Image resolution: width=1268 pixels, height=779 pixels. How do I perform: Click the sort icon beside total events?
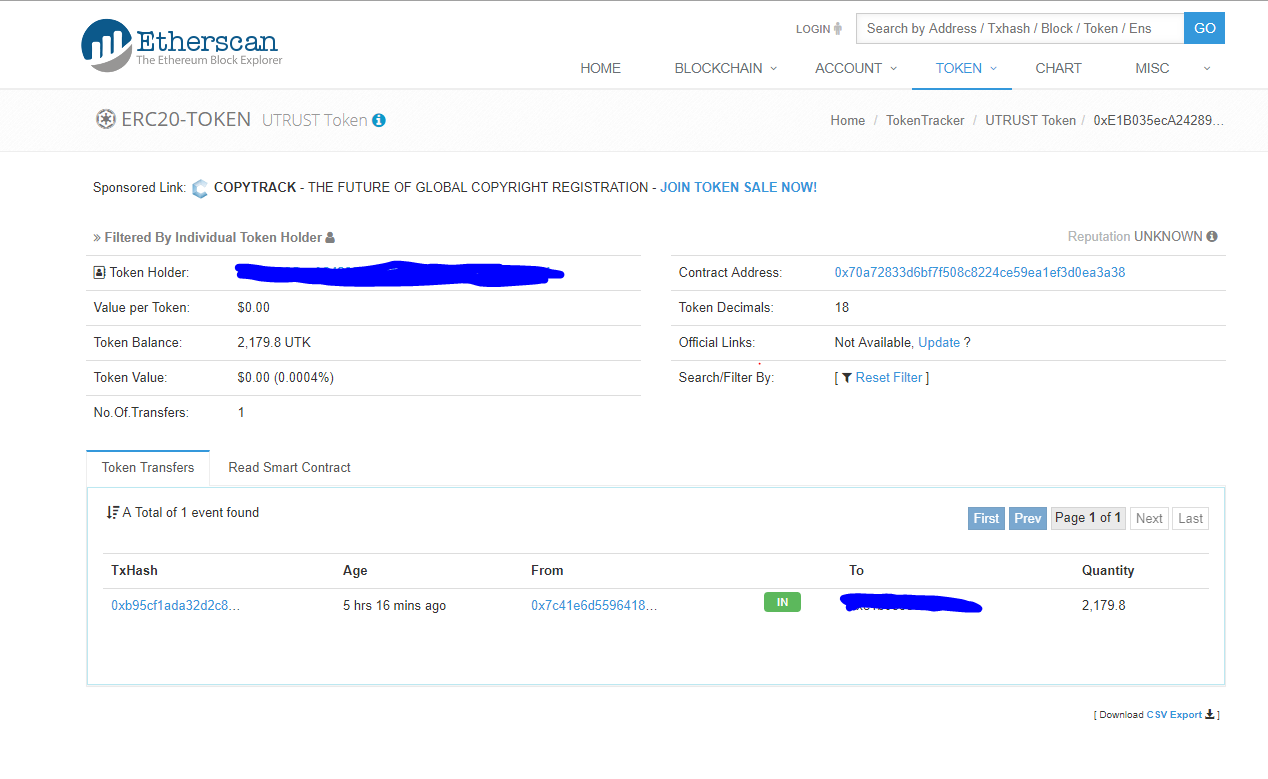coord(112,513)
